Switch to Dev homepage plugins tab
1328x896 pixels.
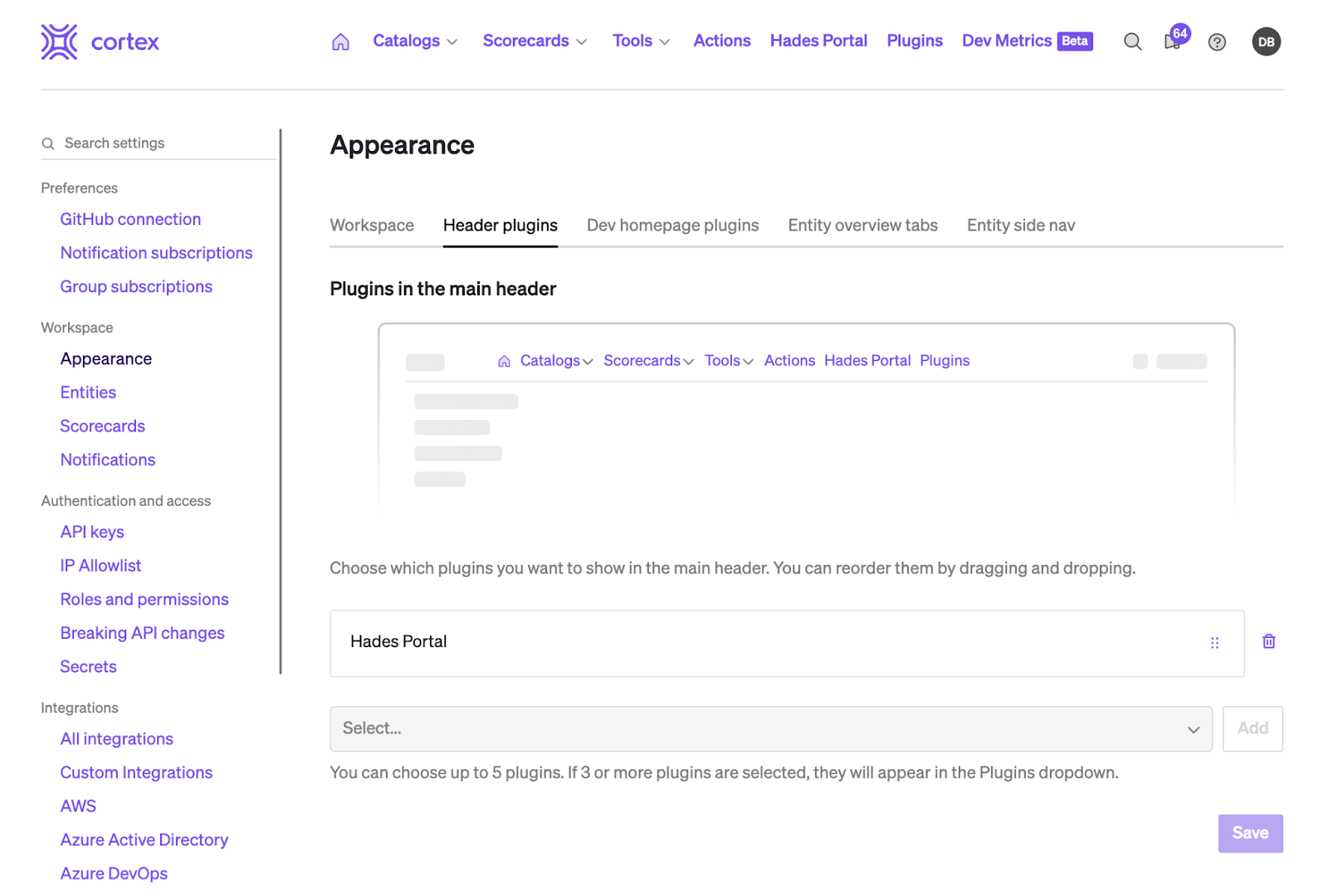pos(672,226)
